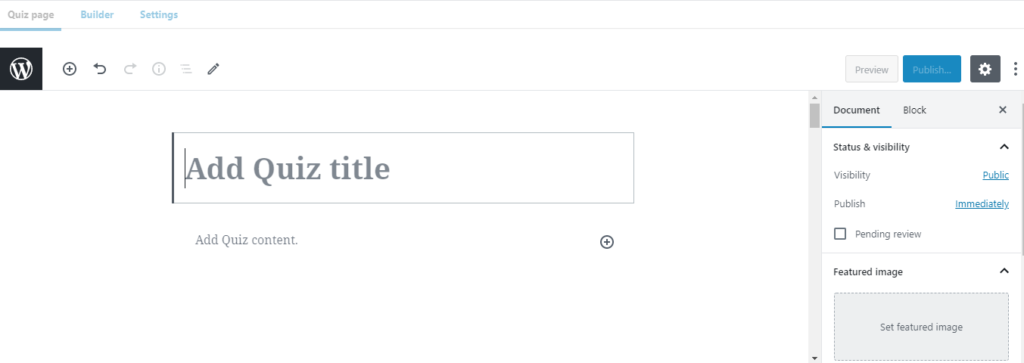Undo the last change

click(x=99, y=69)
